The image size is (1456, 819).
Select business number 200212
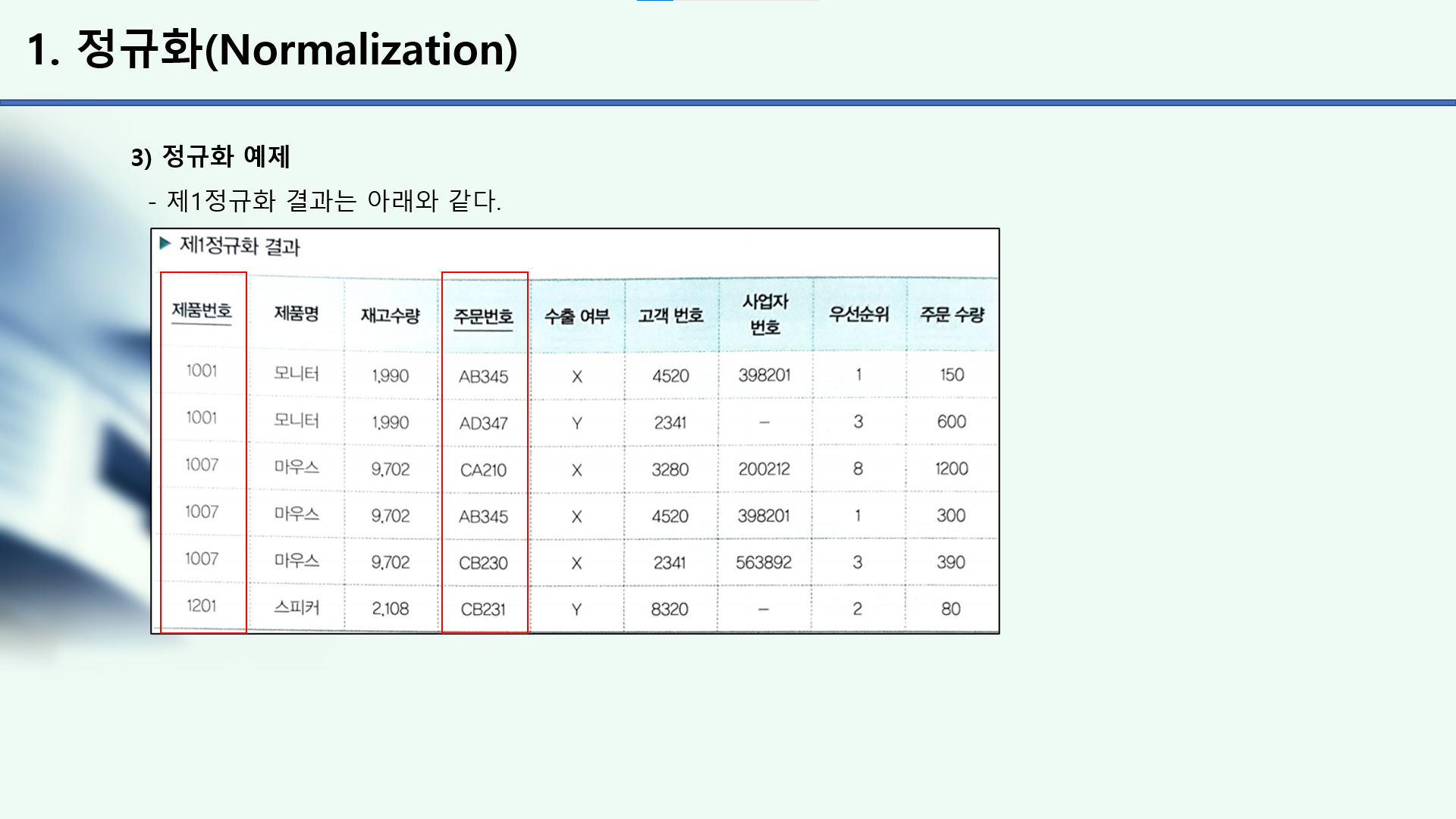click(x=764, y=469)
